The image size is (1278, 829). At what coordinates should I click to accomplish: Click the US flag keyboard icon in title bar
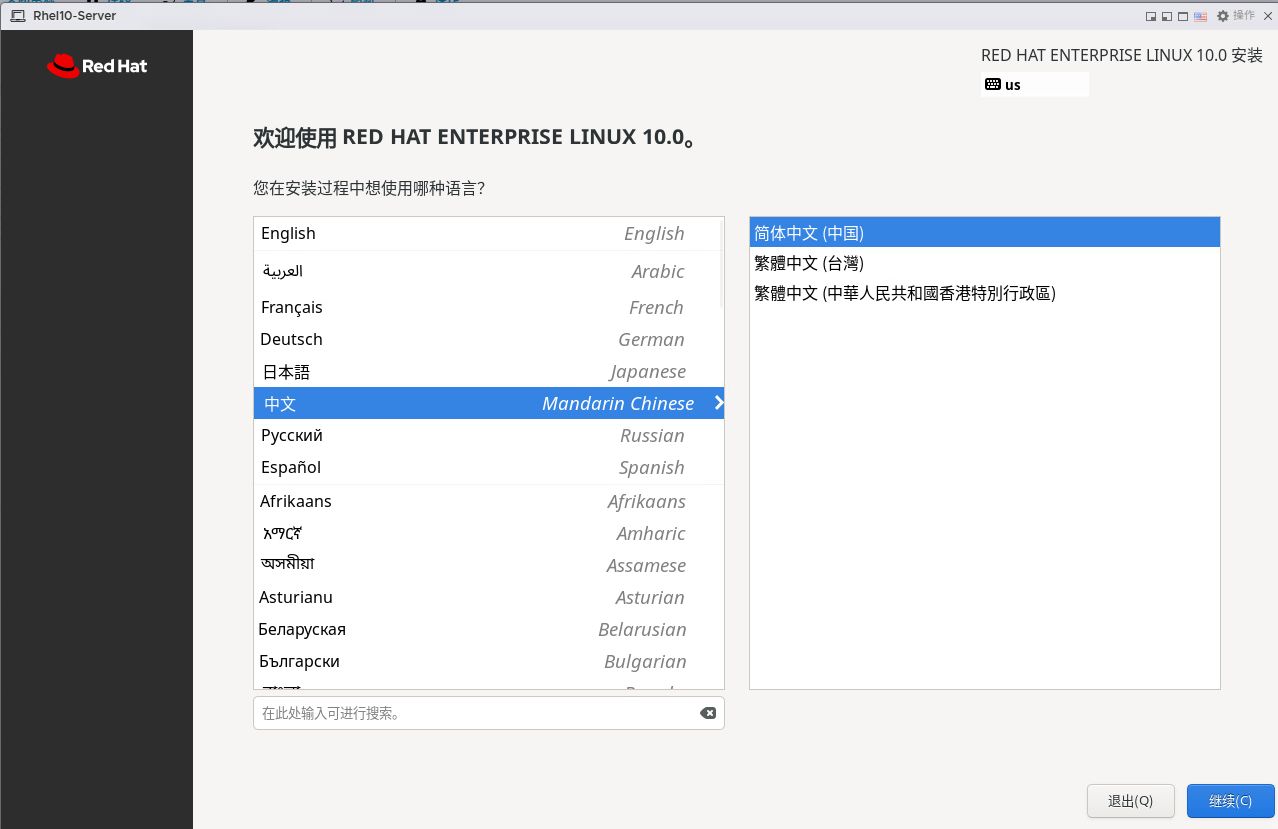click(1200, 16)
